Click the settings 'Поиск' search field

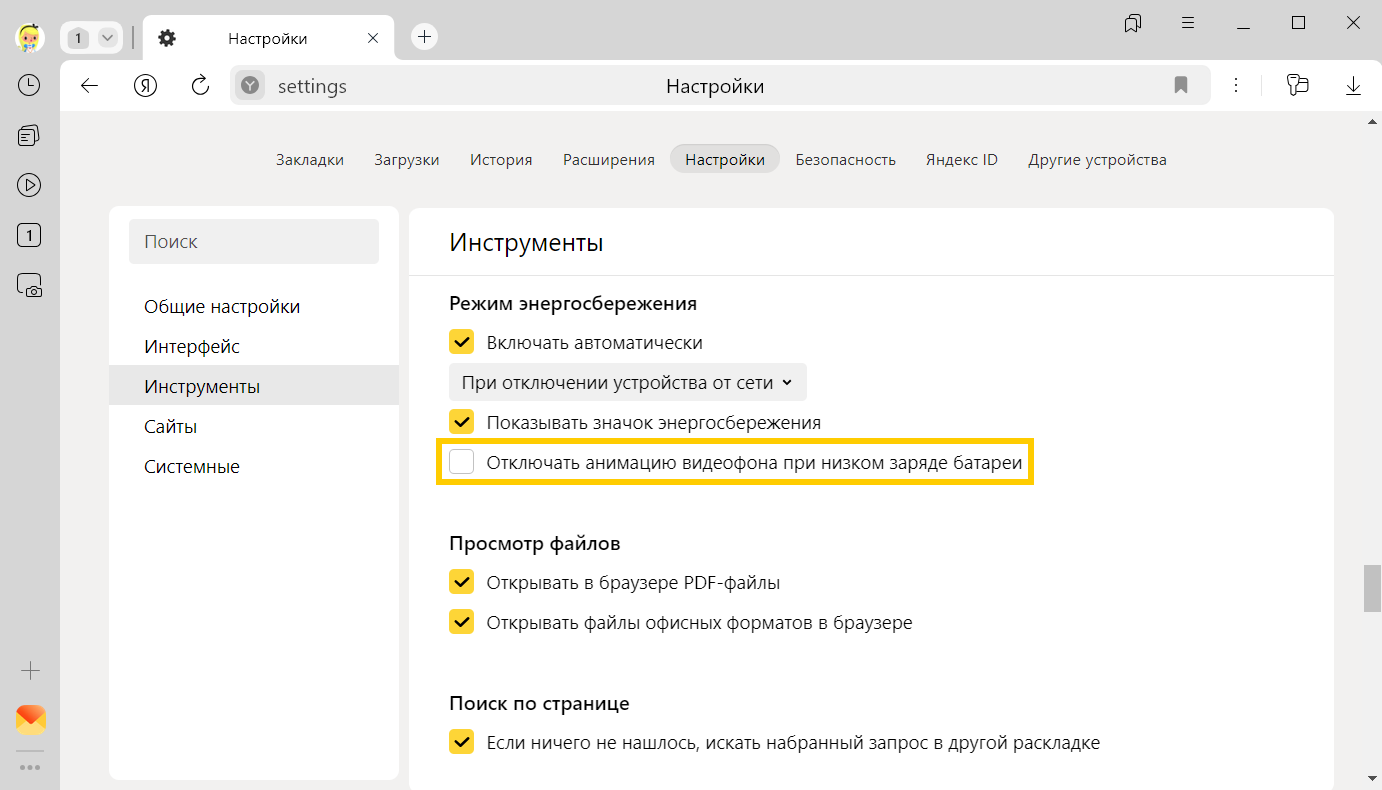coord(254,241)
